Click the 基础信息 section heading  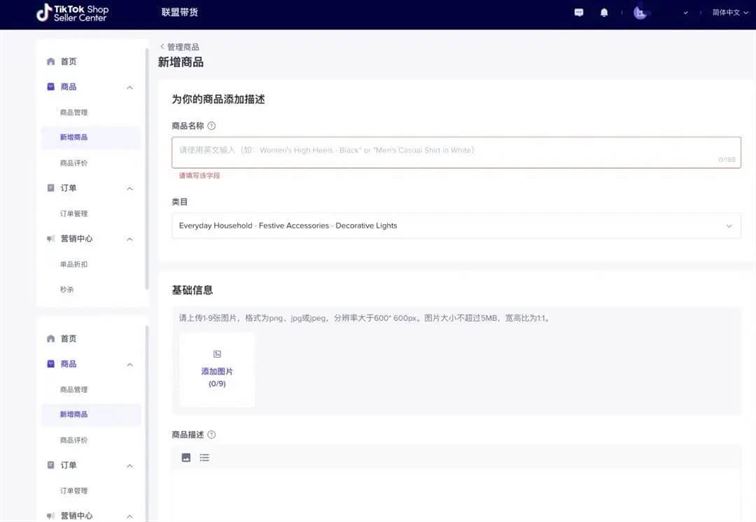point(192,290)
